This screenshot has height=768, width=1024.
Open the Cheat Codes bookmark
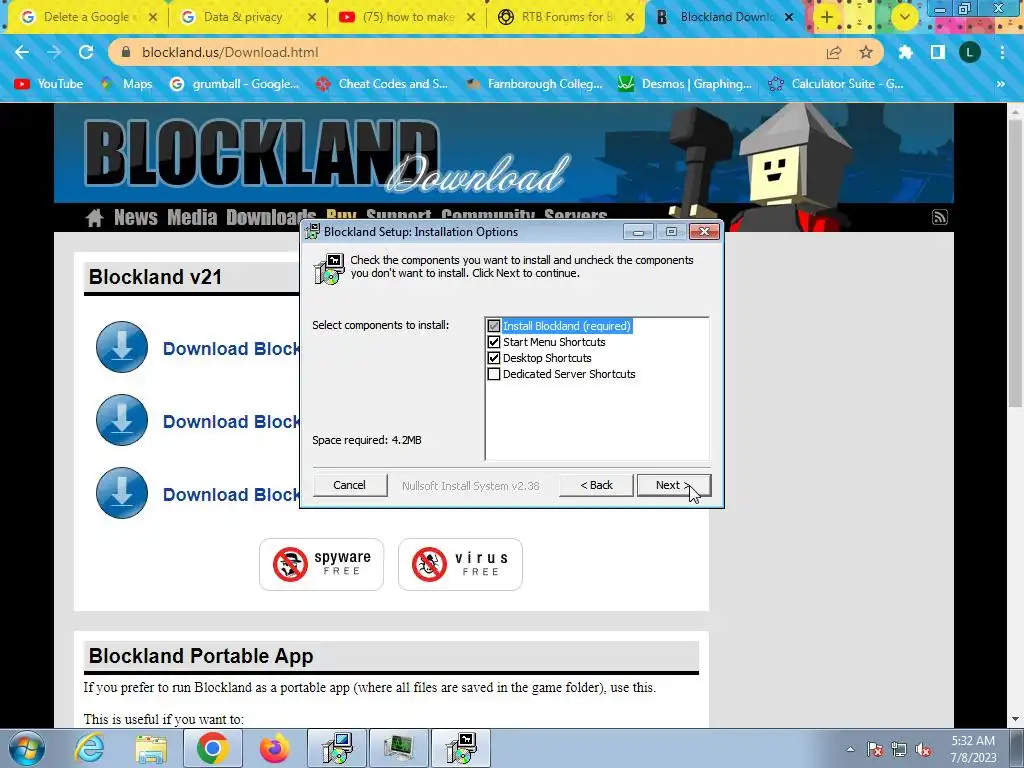click(x=382, y=84)
